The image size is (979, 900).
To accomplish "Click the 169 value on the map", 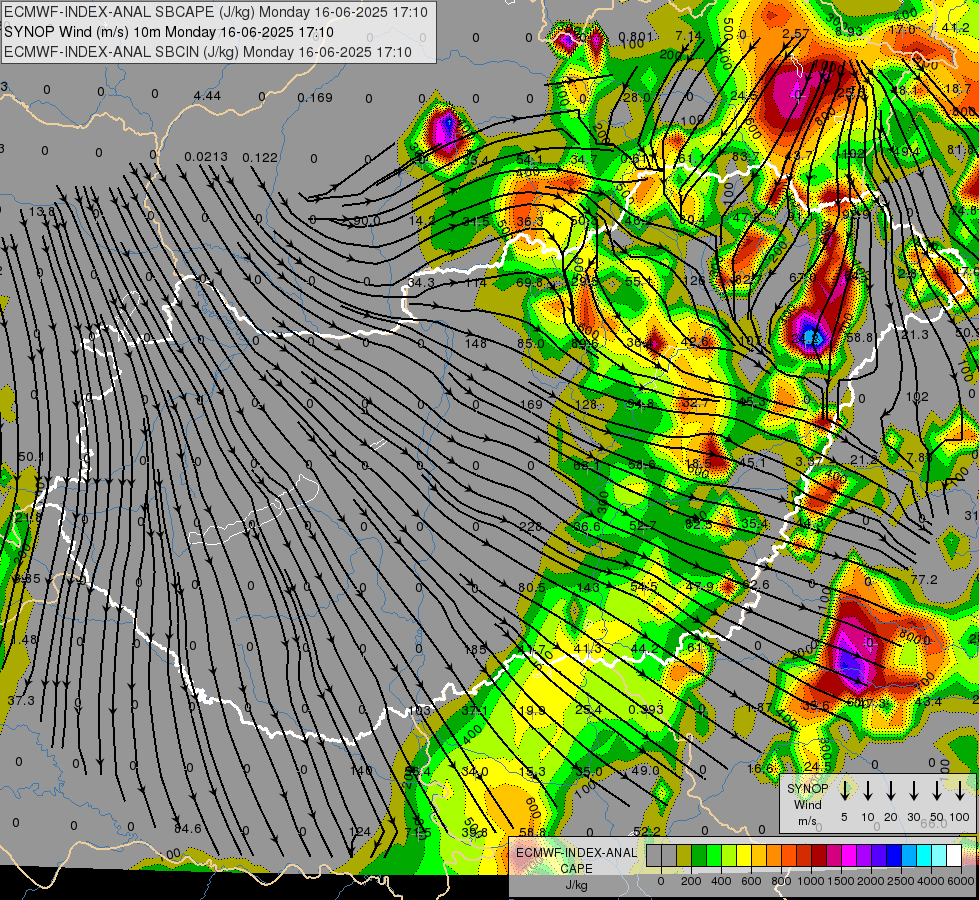I will pos(531,405).
